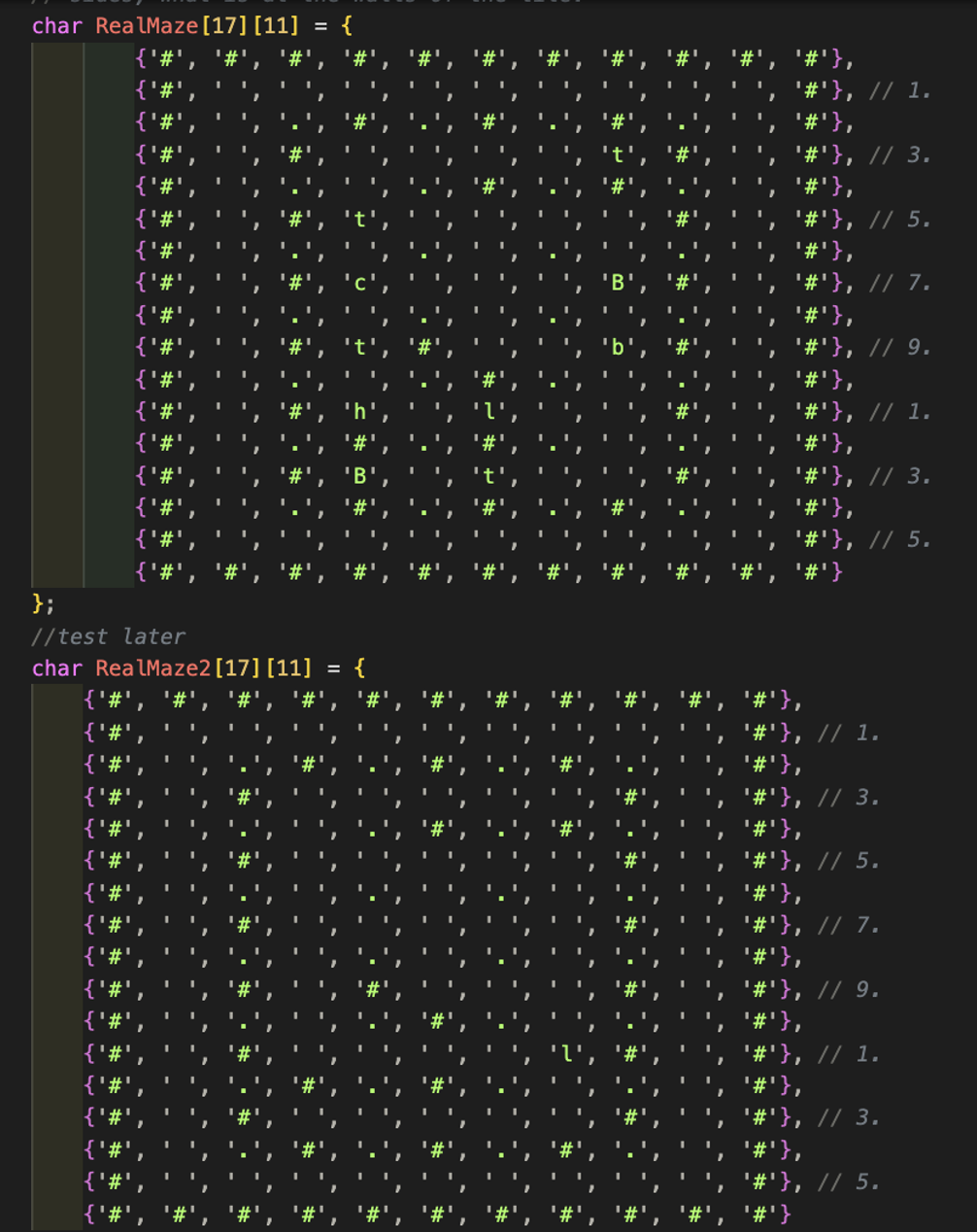The width and height of the screenshot is (977, 1232).
Task: Click the [17] dimension in RealMaze2 declaration
Action: (236, 668)
